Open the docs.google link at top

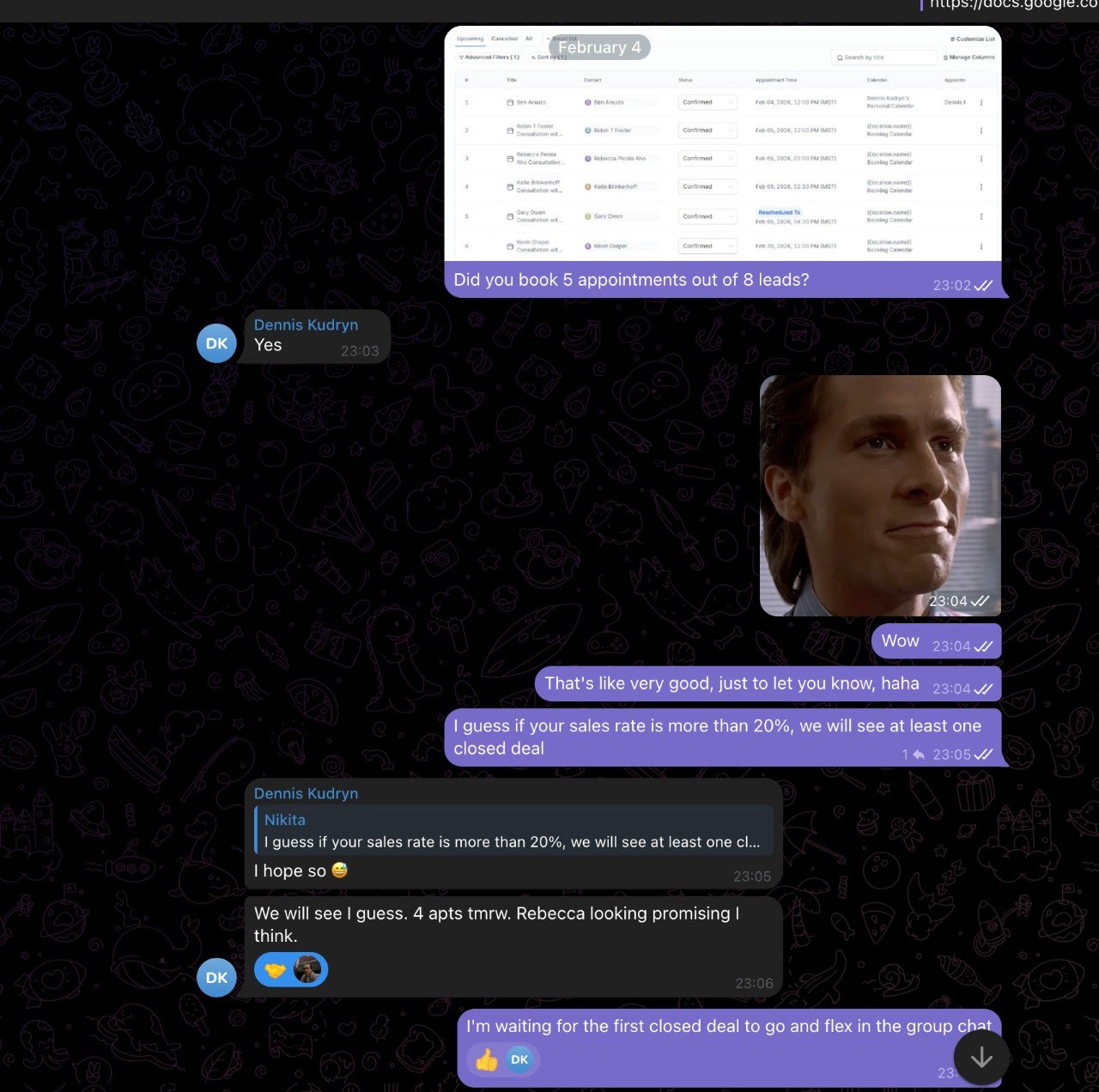[1014, 5]
